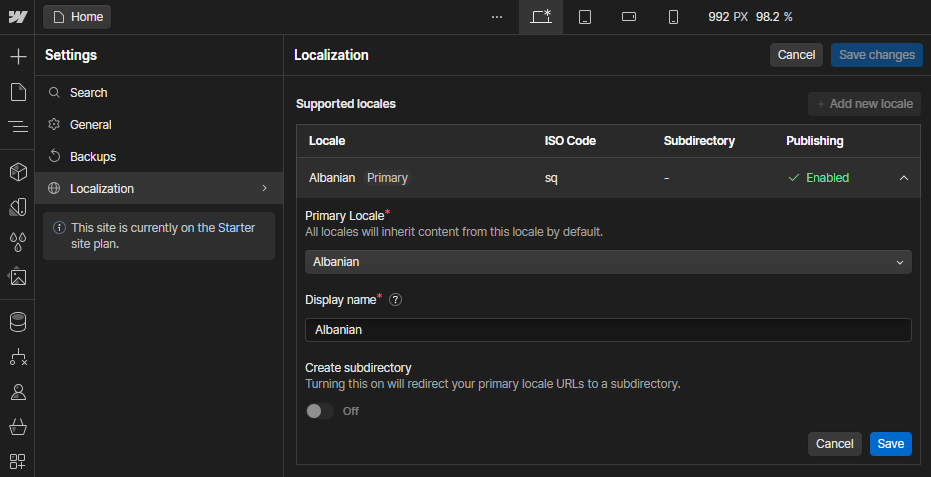931x477 pixels.
Task: Open the Add elements plus panel
Action: [x=17, y=56]
